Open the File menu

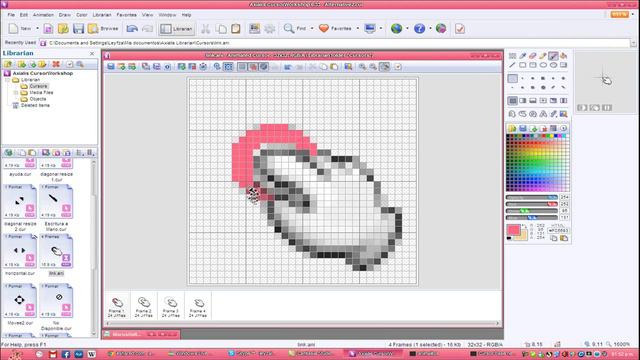pos(11,15)
